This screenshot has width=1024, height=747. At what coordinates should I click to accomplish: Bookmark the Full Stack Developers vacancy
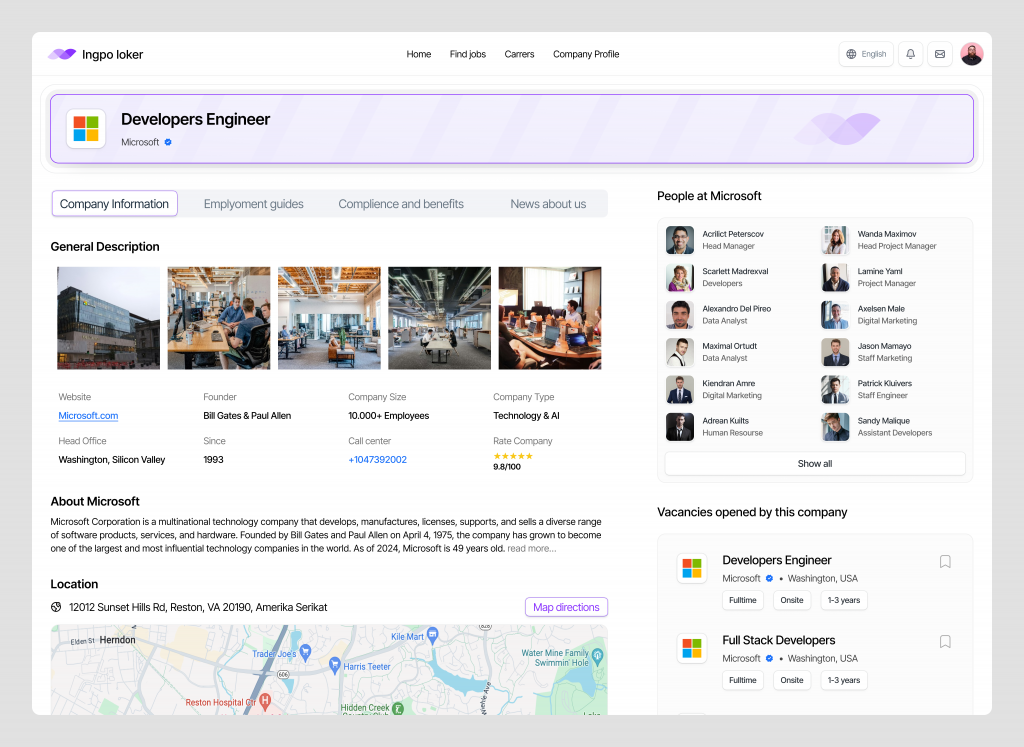(x=945, y=642)
